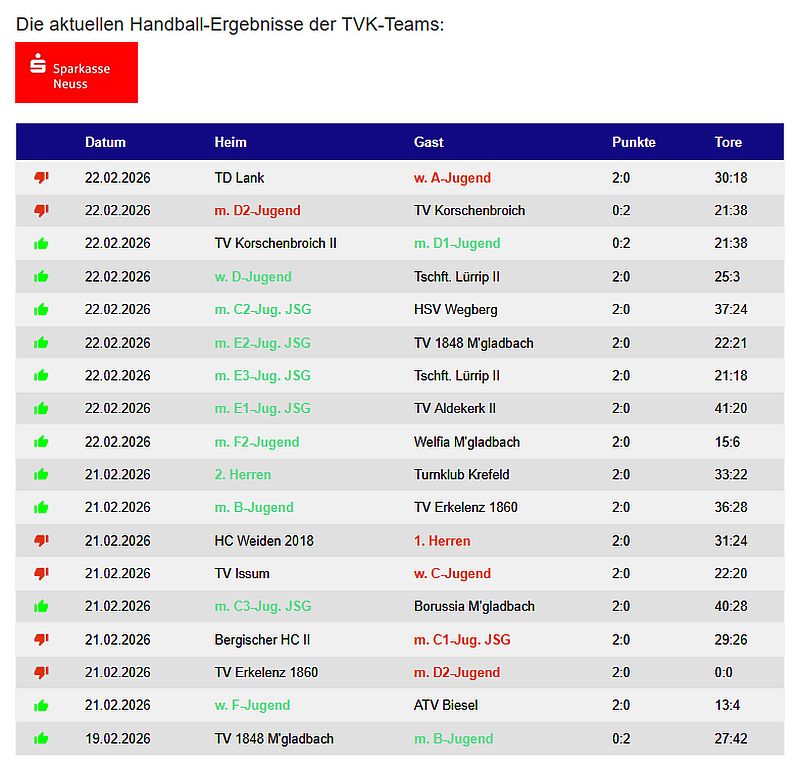Click the Sparkasse Neuss logo banner
The height and width of the screenshot is (774, 800).
[x=76, y=72]
